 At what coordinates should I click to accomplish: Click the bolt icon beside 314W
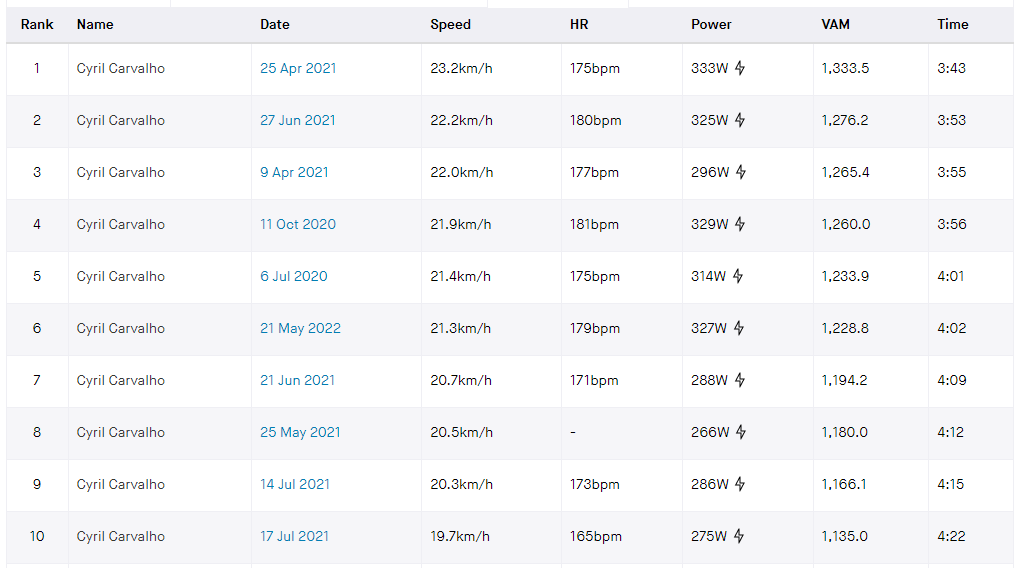point(738,275)
